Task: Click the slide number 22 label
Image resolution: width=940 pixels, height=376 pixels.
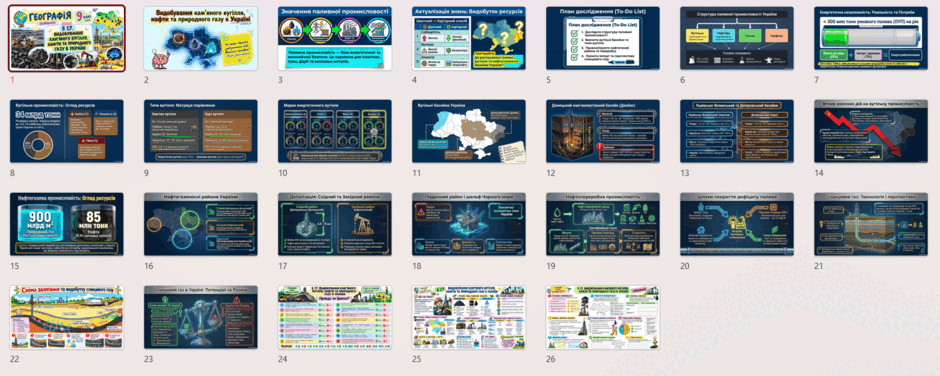Action: pyautogui.click(x=15, y=359)
